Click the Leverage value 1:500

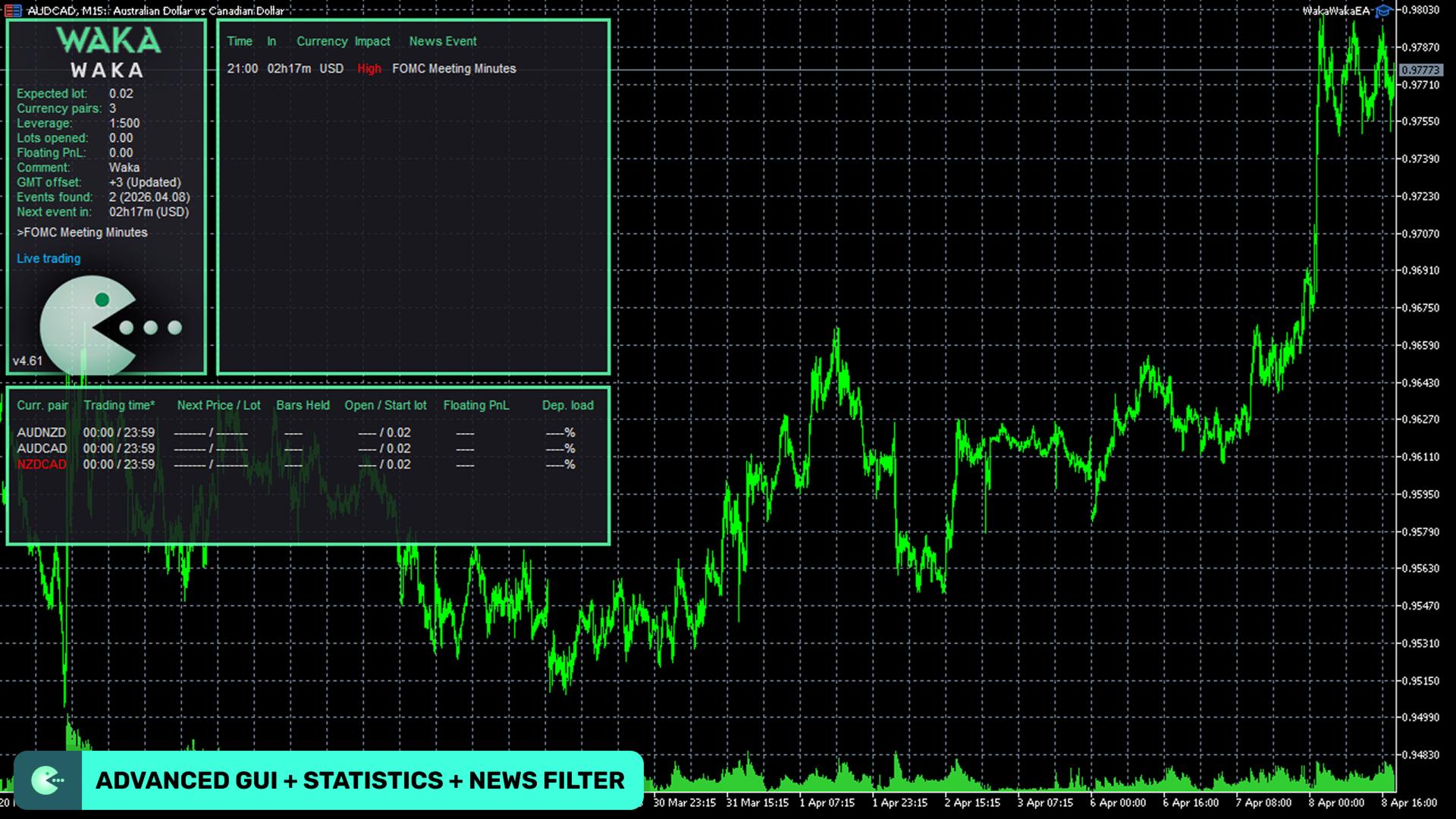(124, 124)
